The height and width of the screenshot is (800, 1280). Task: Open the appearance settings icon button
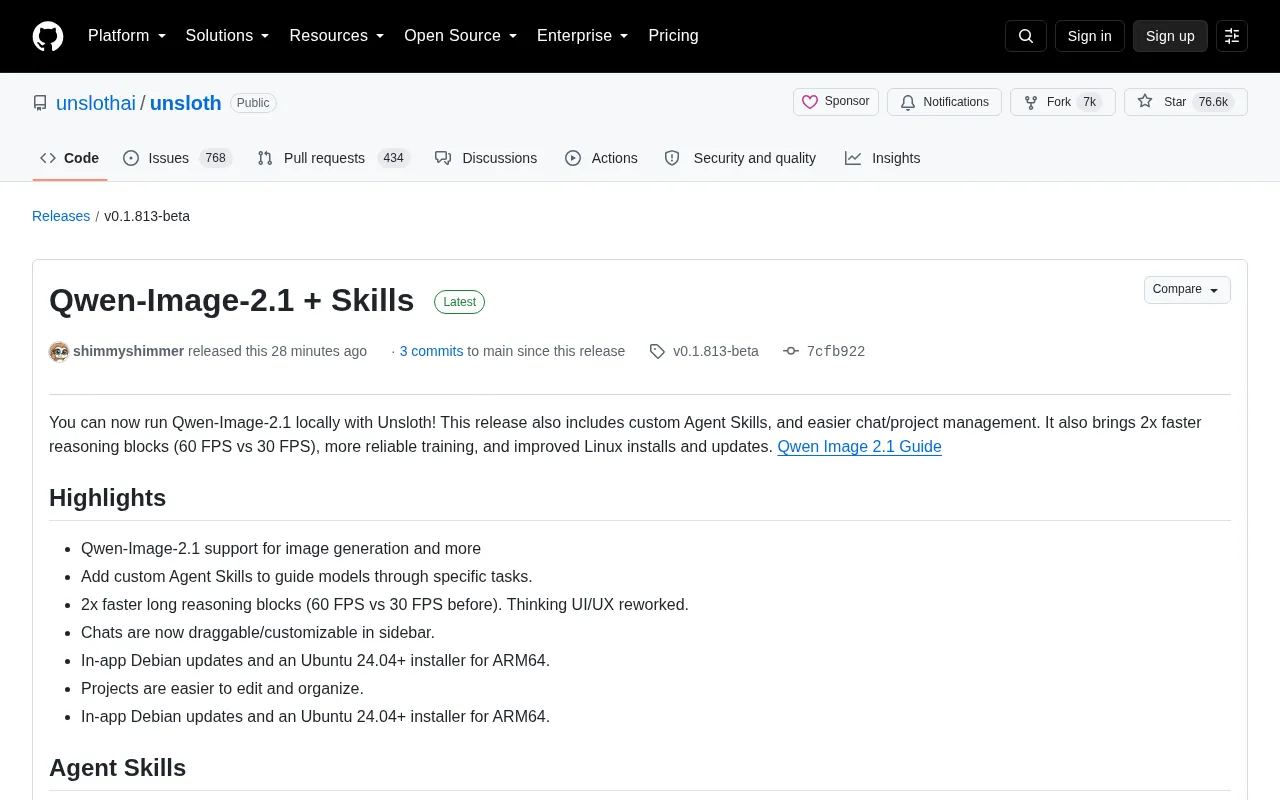pos(1232,36)
